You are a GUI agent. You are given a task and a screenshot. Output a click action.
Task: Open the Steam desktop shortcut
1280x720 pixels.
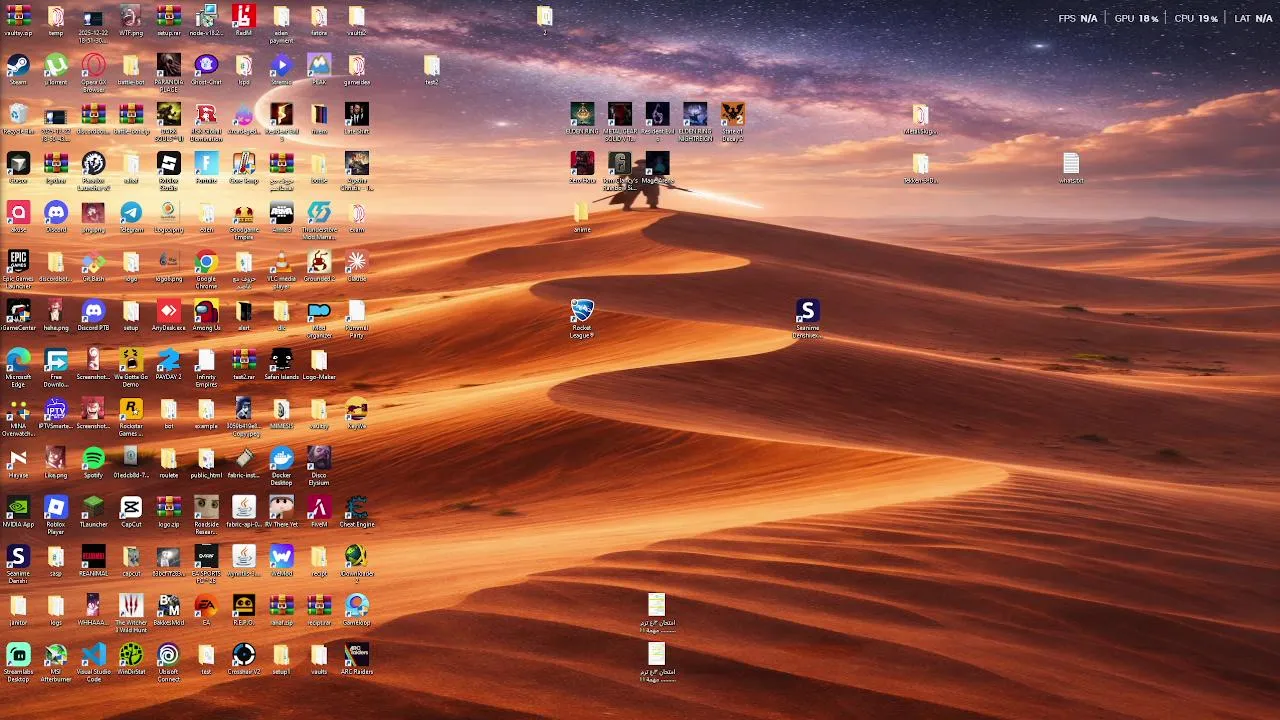18,69
